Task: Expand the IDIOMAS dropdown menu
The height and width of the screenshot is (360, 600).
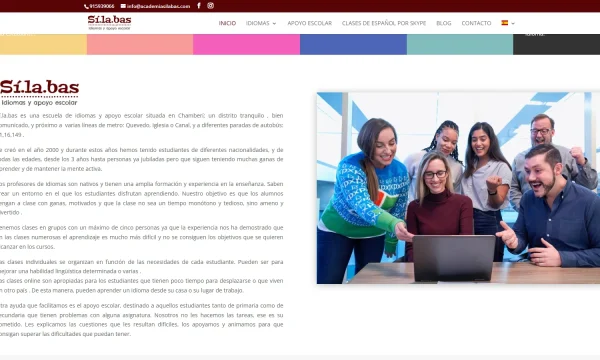Action: coord(261,23)
